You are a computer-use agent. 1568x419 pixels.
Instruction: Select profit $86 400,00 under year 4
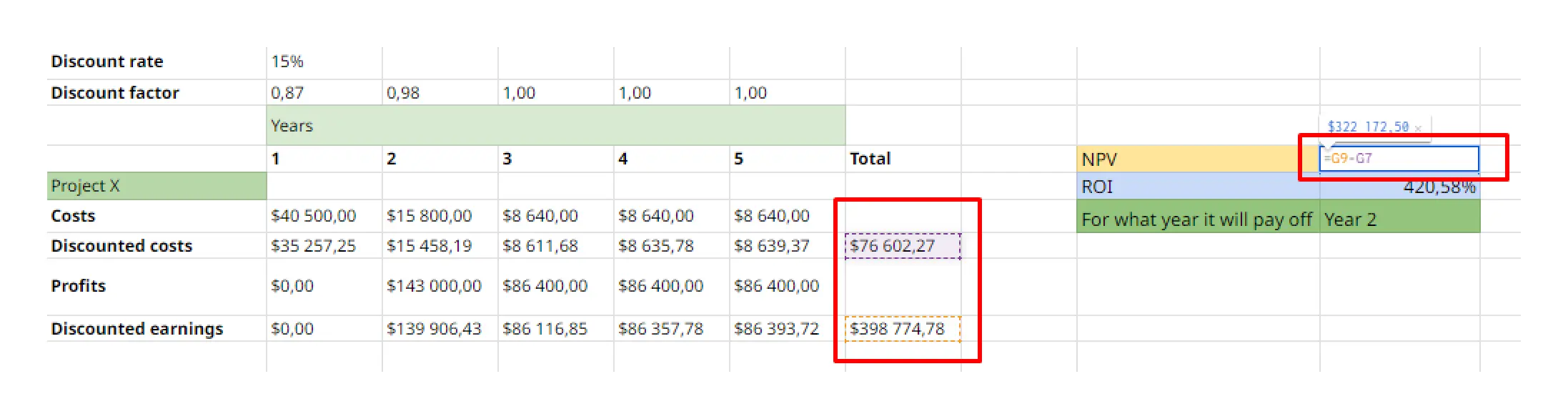pyautogui.click(x=672, y=287)
